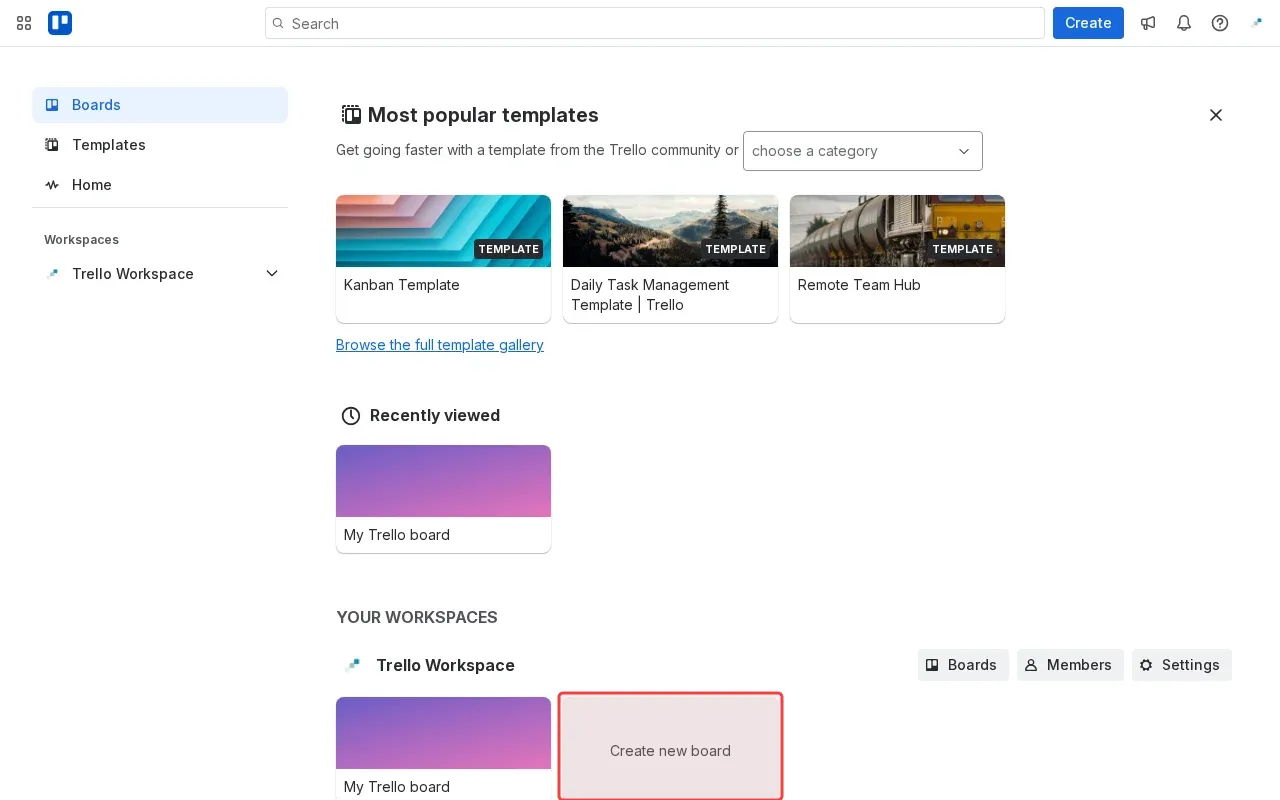Image resolution: width=1280 pixels, height=800 pixels.
Task: Collapse the Trello Workspace chevron in sidebar
Action: 272,273
